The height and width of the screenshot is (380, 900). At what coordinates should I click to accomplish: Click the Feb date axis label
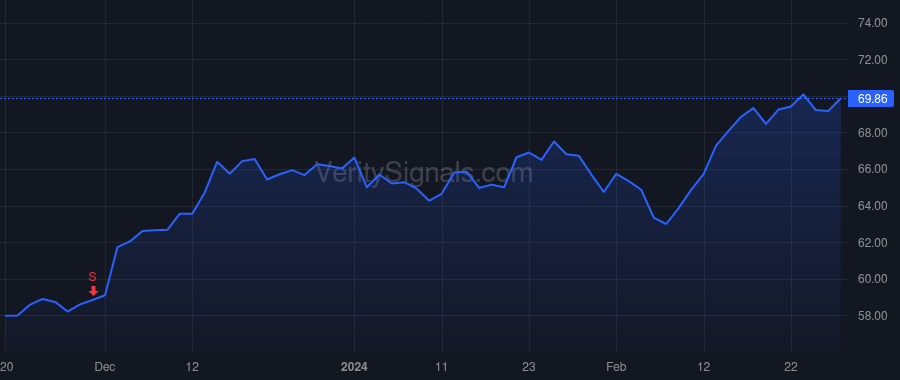click(x=616, y=367)
